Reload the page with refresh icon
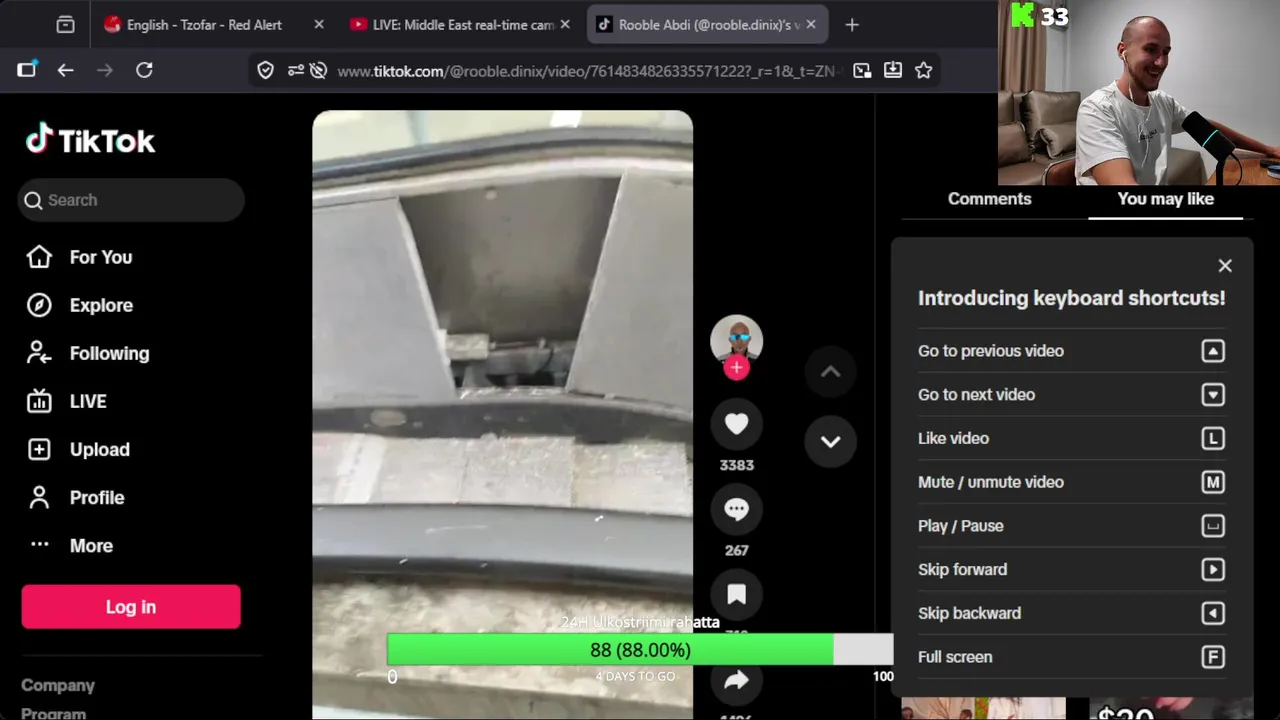 point(144,70)
